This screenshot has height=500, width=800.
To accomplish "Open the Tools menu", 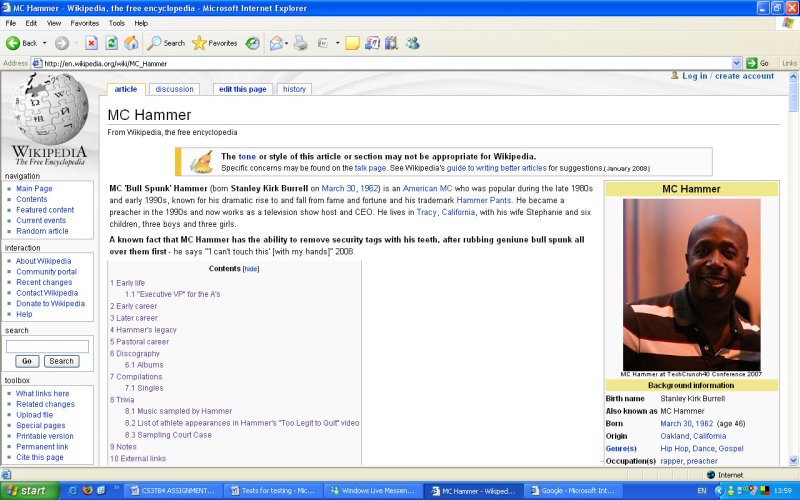I will click(x=117, y=22).
